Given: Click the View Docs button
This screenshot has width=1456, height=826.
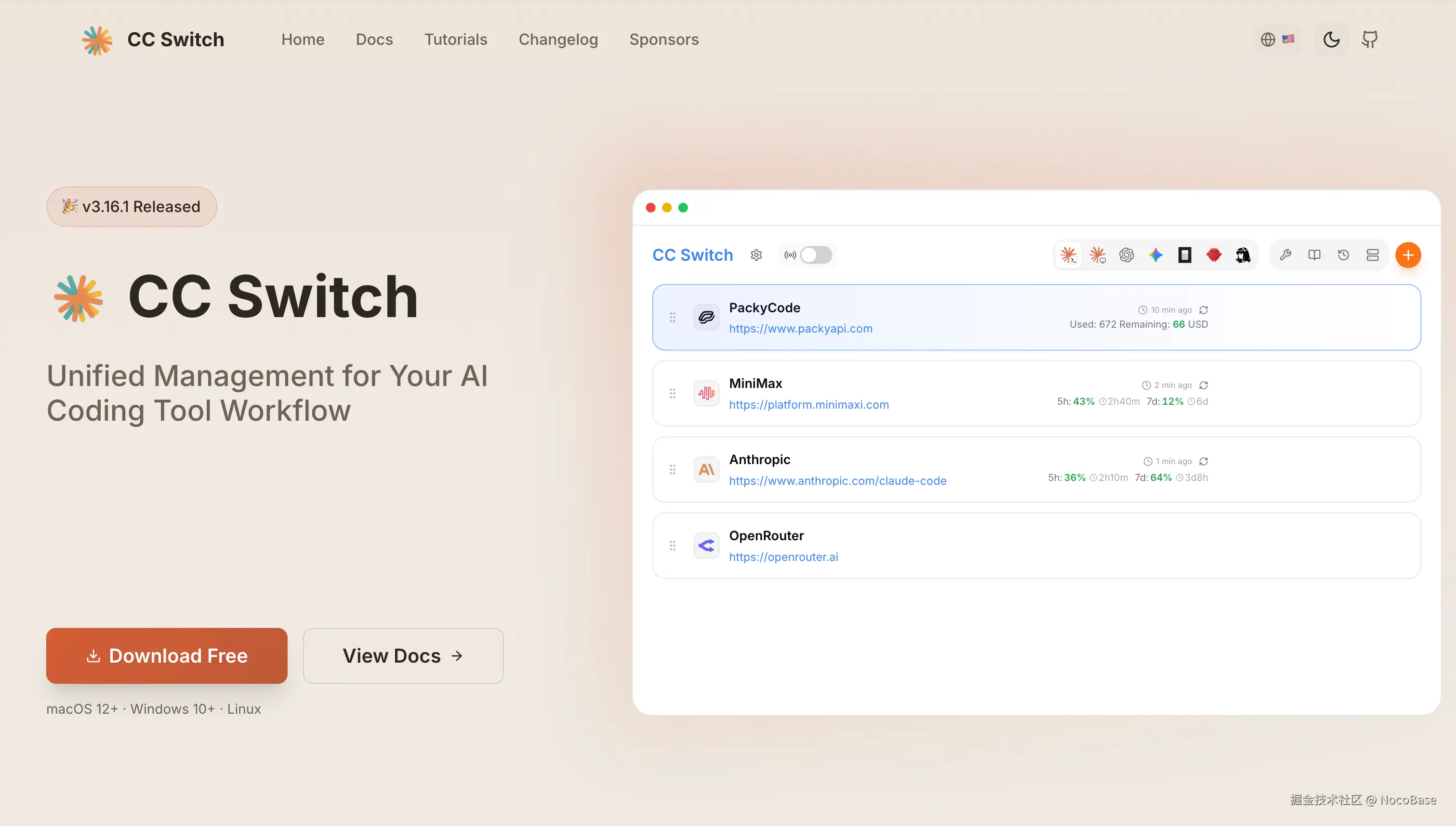Looking at the screenshot, I should coord(403,655).
